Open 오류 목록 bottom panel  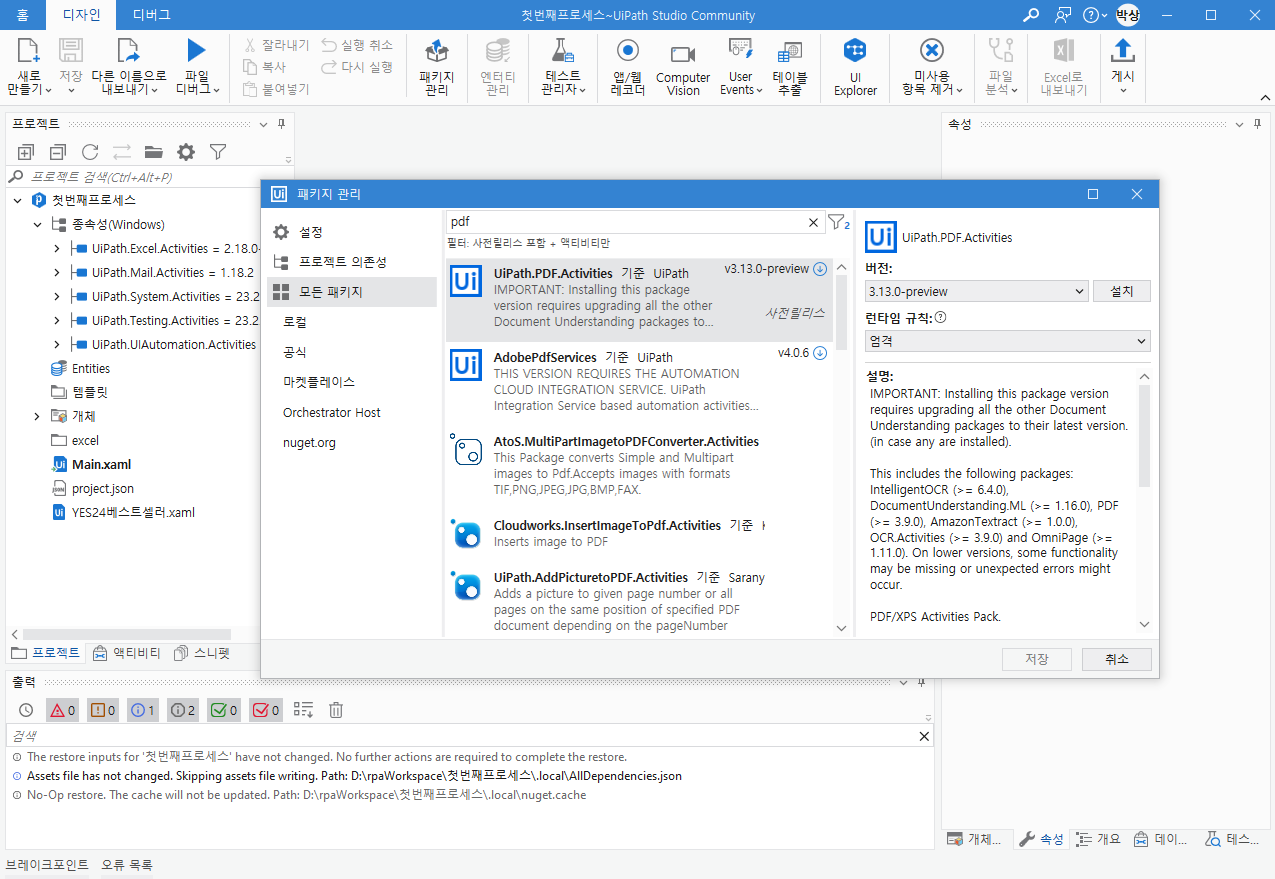tap(127, 865)
